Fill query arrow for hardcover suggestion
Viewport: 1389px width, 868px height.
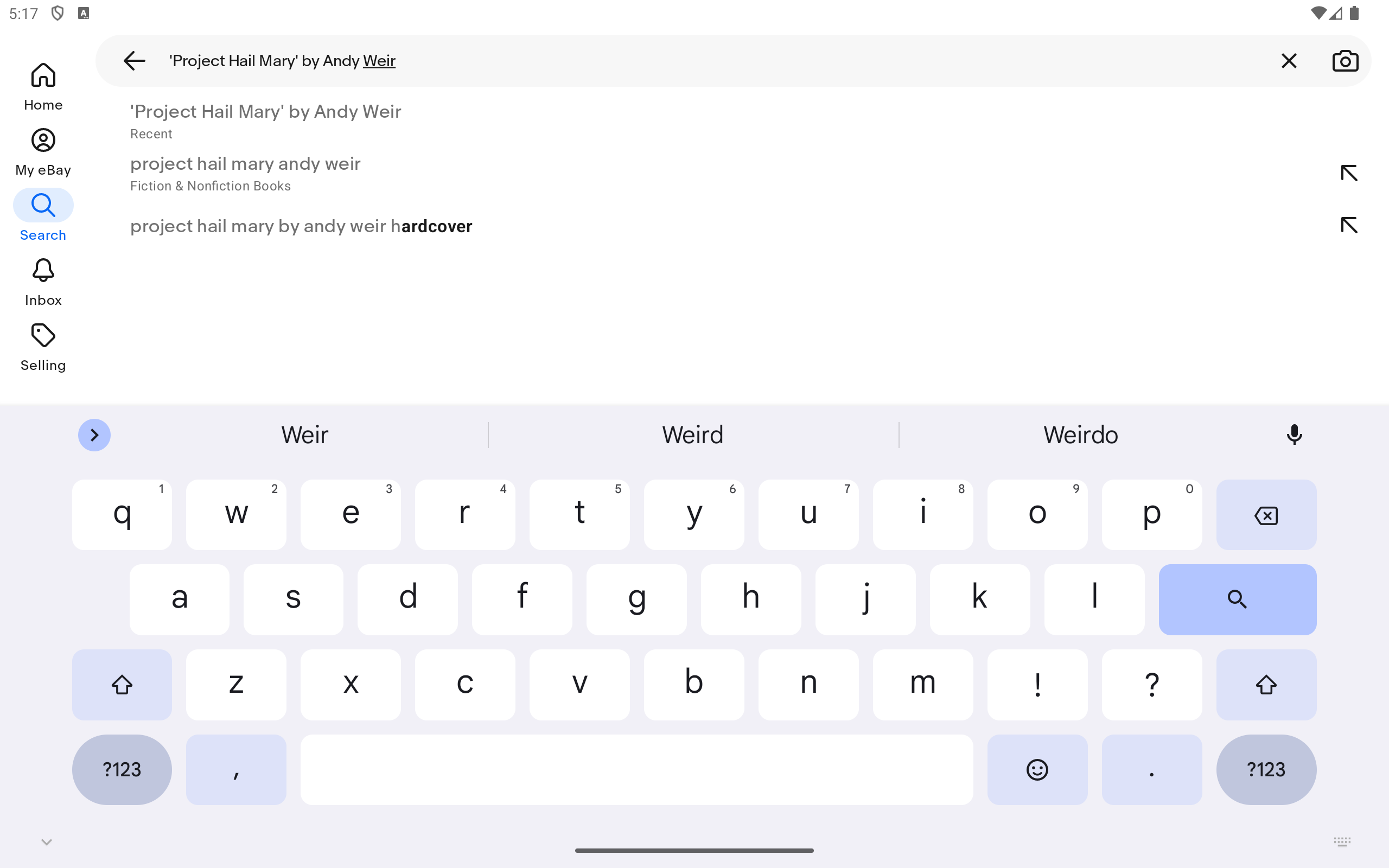tap(1349, 225)
